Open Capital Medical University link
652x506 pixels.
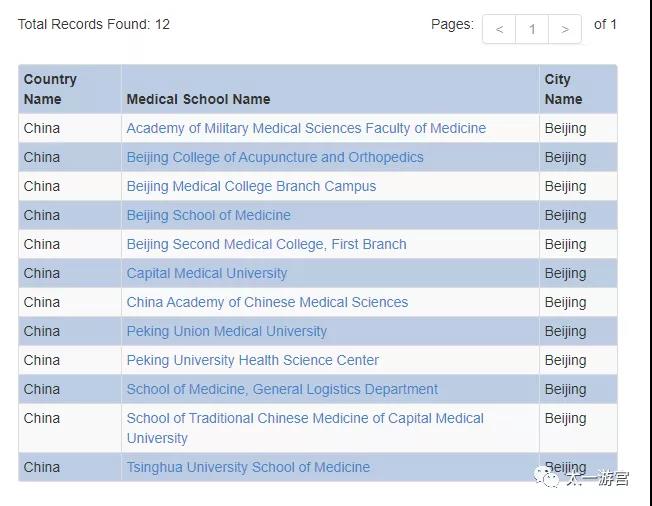(207, 273)
